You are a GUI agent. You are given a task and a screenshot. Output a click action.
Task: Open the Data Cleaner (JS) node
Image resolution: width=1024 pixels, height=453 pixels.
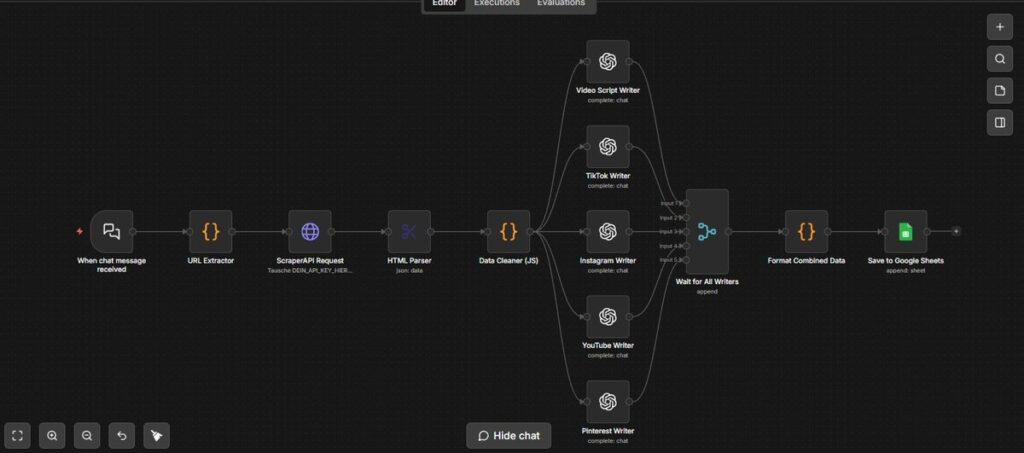click(x=509, y=231)
